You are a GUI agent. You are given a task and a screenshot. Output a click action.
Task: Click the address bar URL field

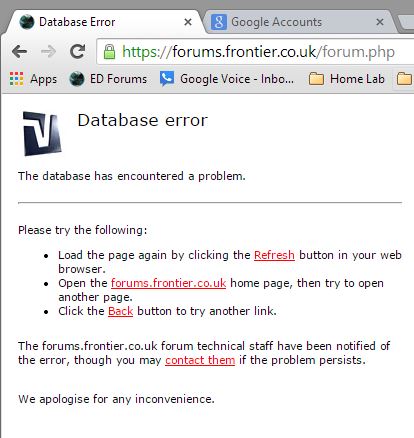click(x=255, y=52)
